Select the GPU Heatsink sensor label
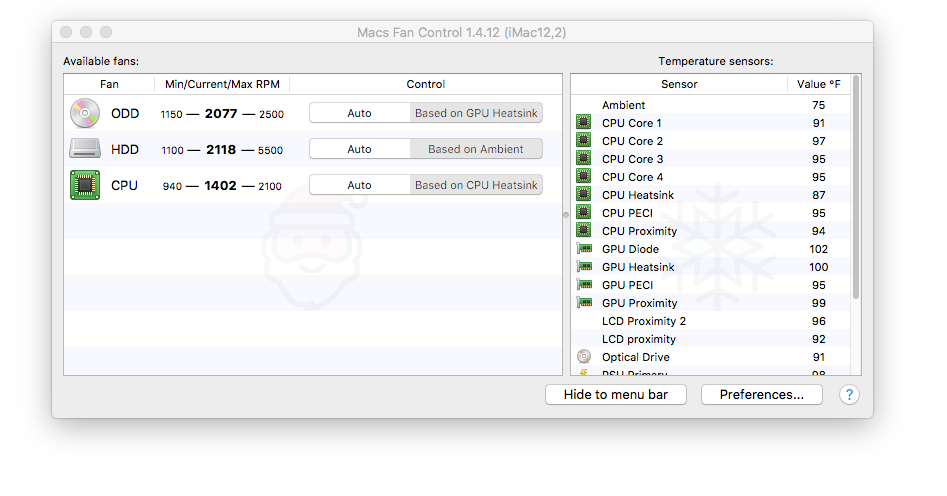 click(638, 267)
